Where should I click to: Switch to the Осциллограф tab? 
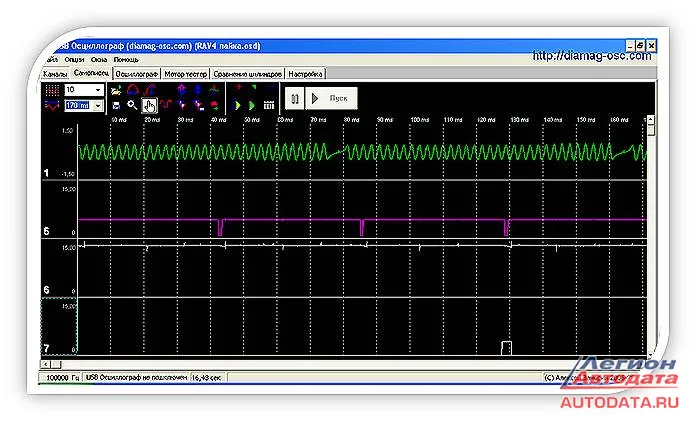(137, 74)
